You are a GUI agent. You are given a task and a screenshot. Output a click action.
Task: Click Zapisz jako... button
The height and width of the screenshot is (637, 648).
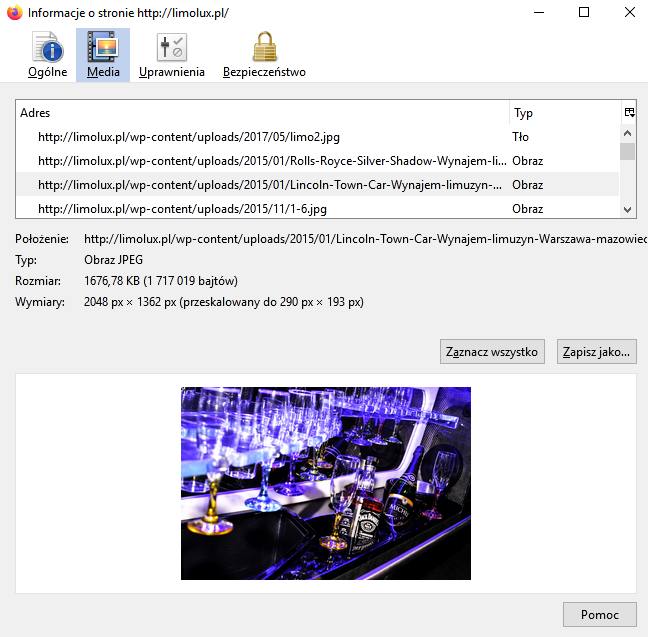[596, 352]
